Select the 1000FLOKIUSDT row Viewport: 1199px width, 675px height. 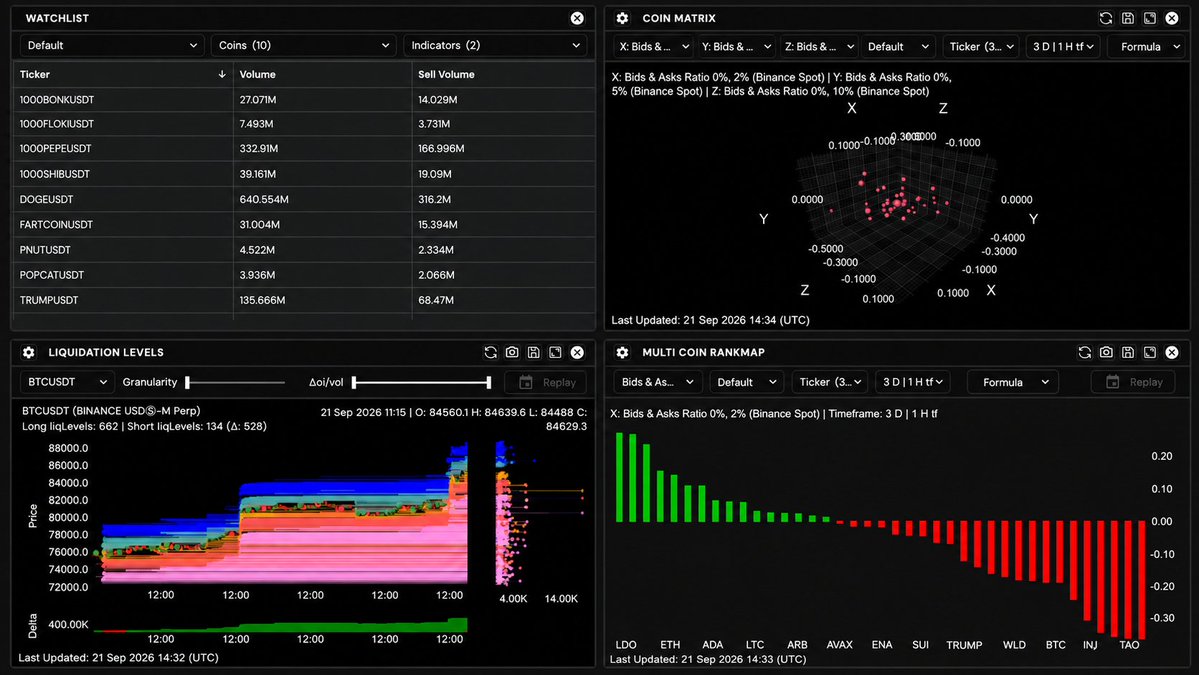pos(304,124)
